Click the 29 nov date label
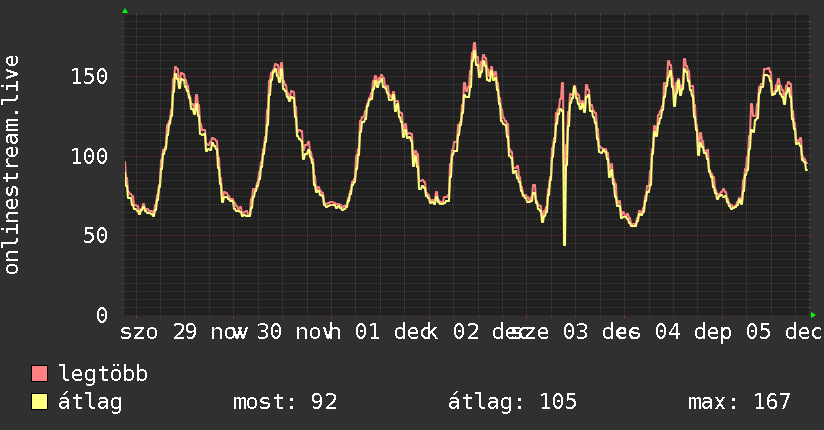The height and width of the screenshot is (430, 824). click(208, 332)
